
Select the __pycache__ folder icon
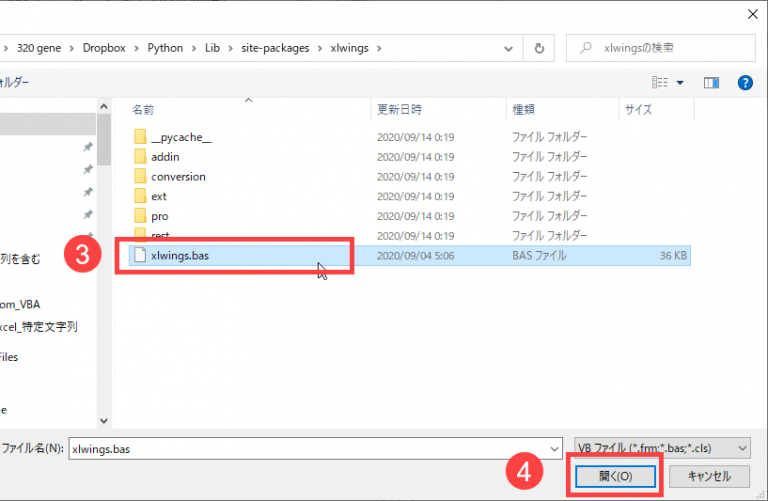point(140,137)
